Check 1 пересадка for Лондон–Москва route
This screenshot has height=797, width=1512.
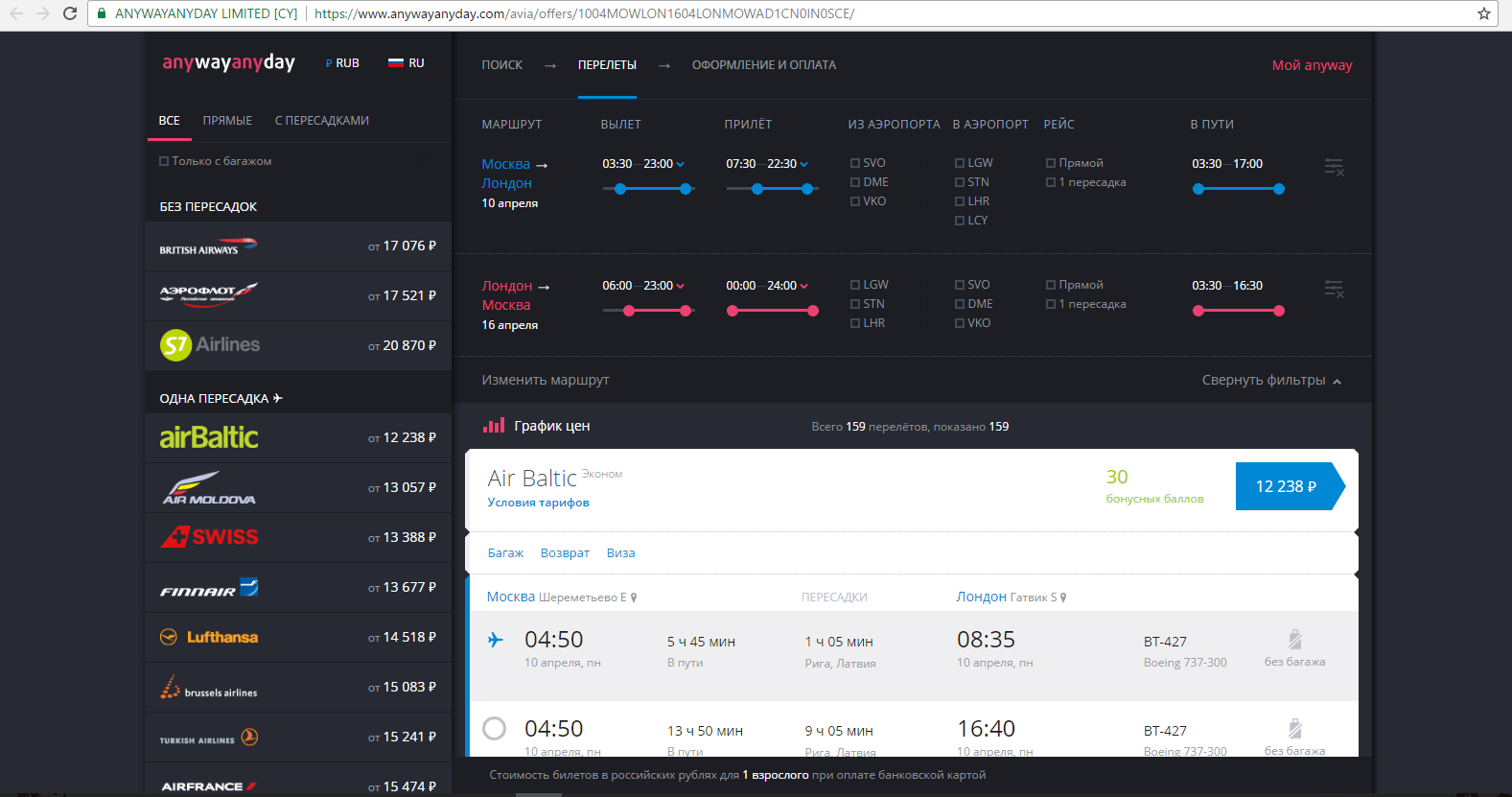[x=1051, y=304]
